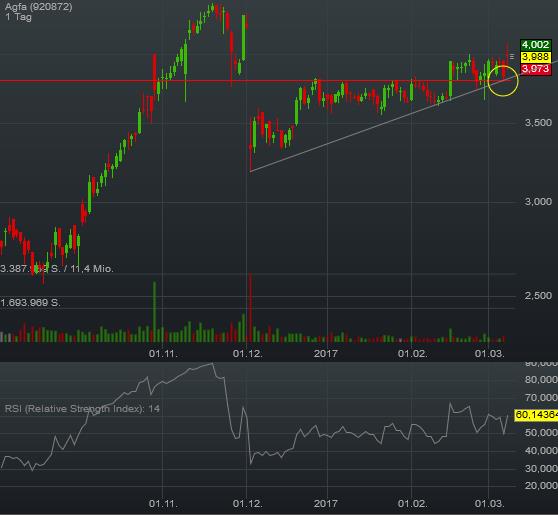Click the 50,000 RSI axis label
The height and width of the screenshot is (515, 558).
[541, 433]
